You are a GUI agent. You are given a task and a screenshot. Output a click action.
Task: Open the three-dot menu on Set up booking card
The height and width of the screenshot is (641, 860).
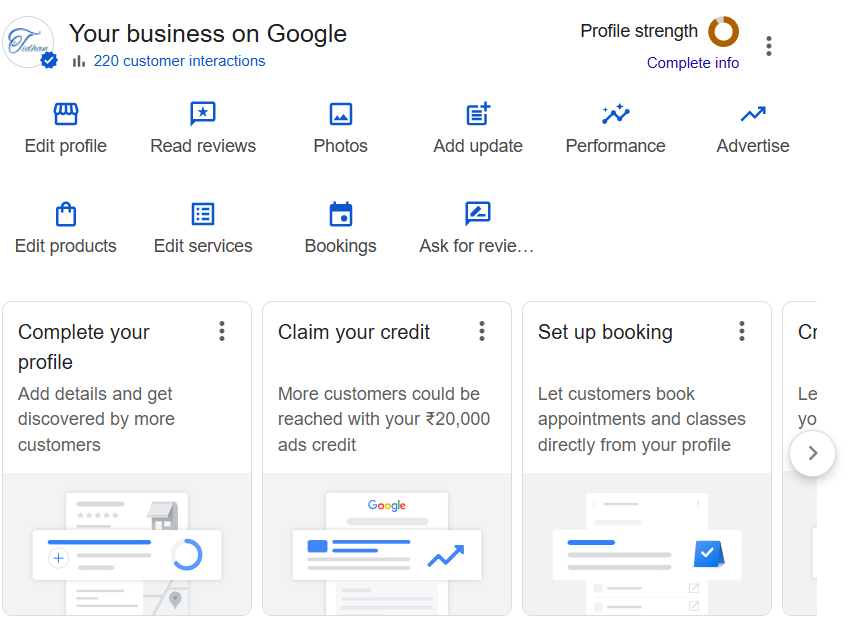742,331
